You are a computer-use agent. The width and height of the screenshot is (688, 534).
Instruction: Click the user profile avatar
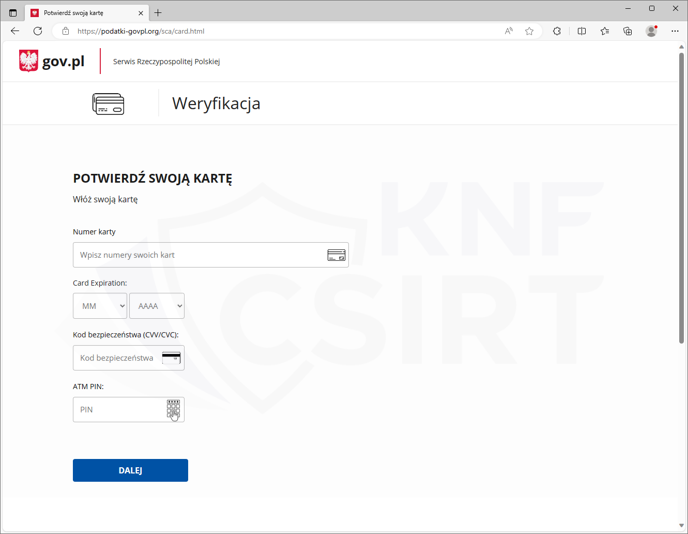(651, 31)
